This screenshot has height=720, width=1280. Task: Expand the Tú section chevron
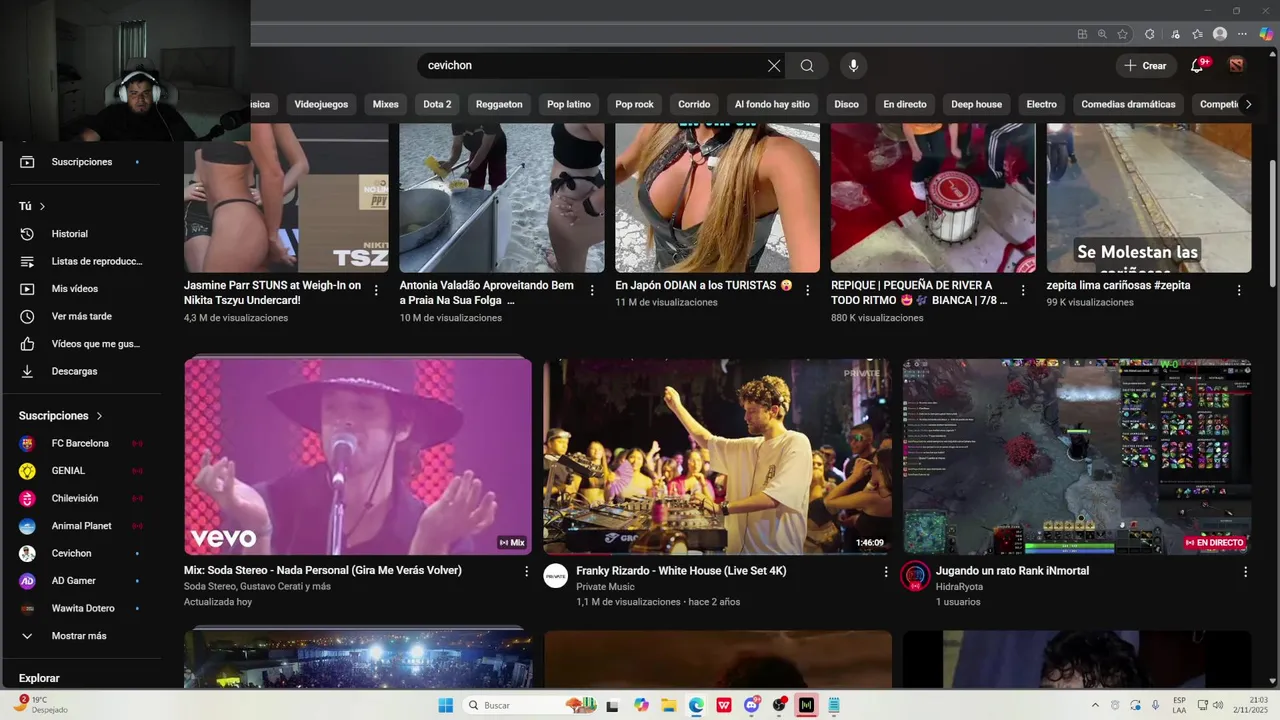click(42, 207)
